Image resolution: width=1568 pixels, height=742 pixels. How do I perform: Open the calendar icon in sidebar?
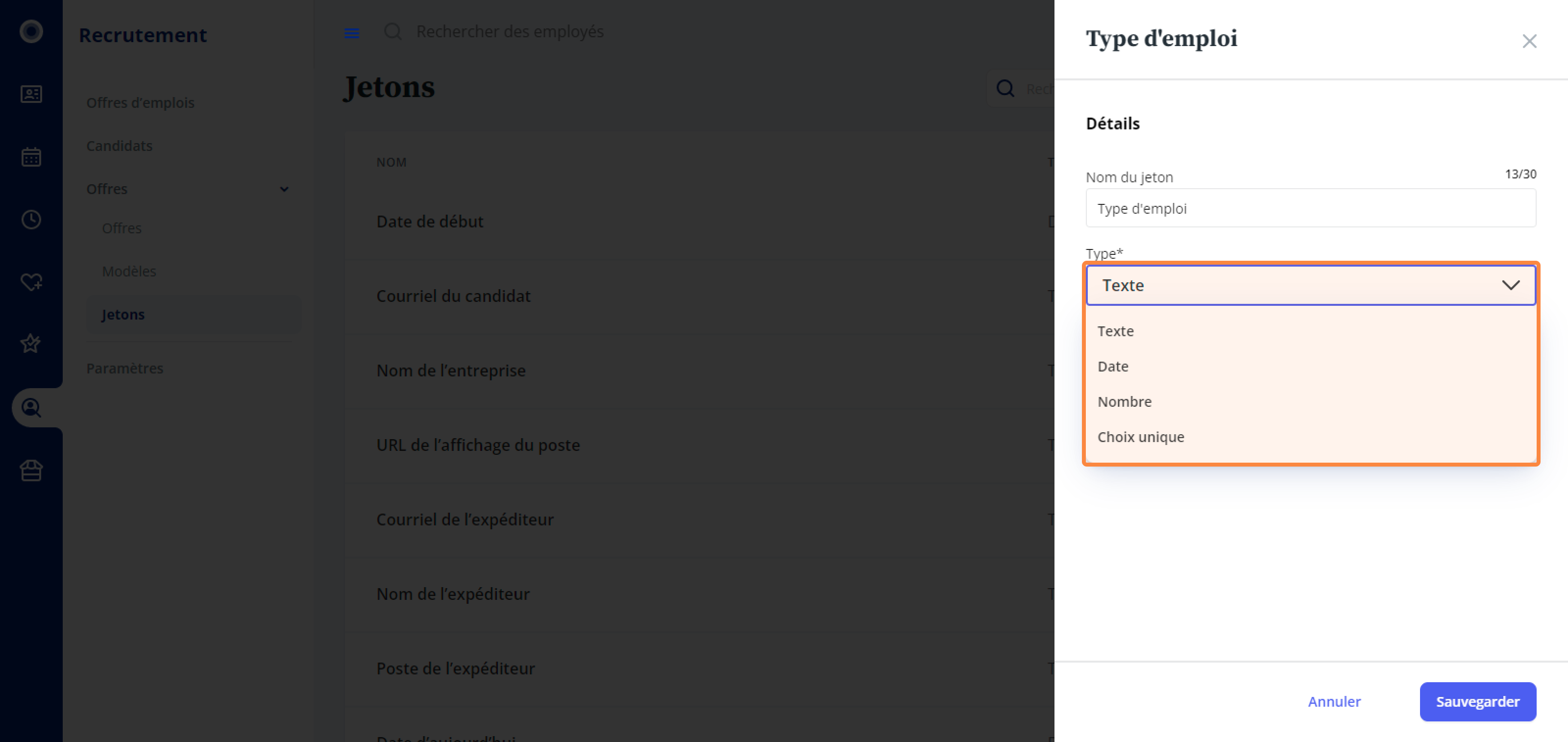pos(31,156)
